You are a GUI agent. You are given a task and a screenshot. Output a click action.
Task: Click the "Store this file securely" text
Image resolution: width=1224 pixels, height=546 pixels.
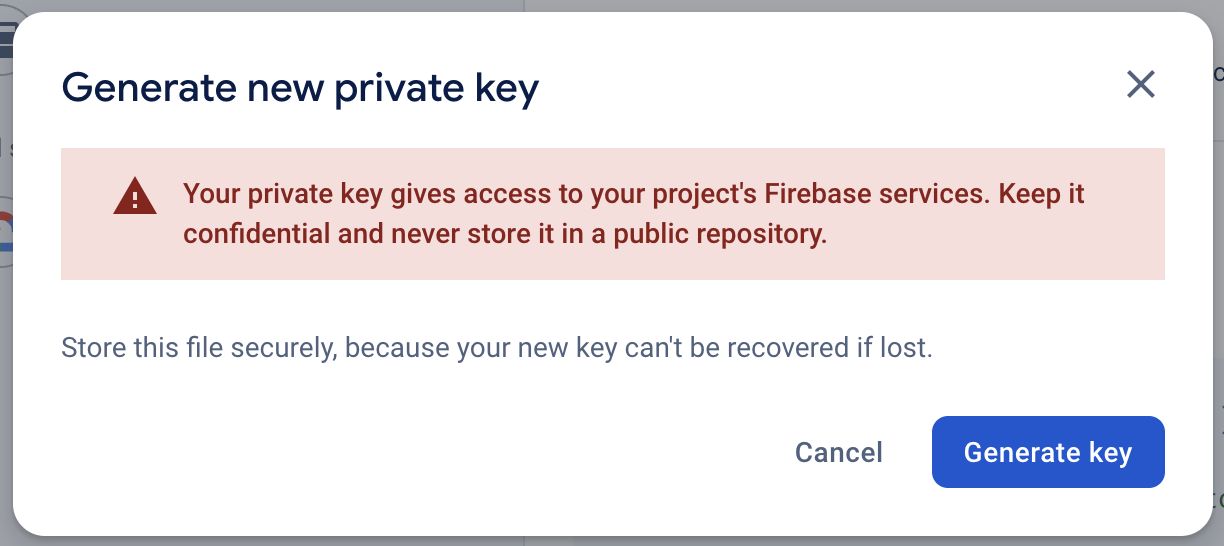(x=195, y=349)
